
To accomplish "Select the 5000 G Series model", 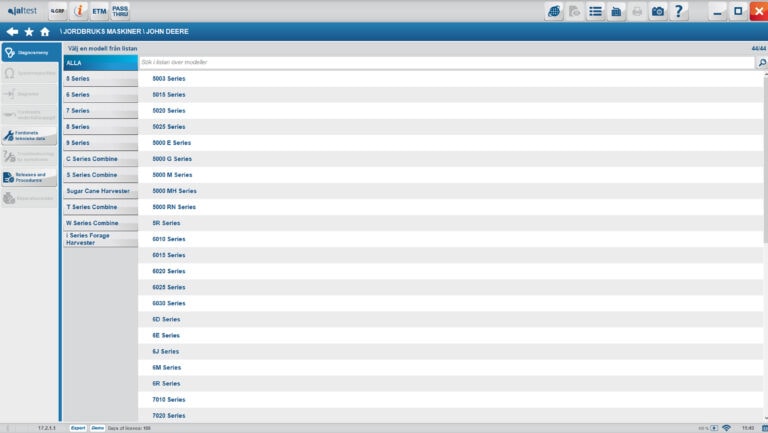I will pos(451,159).
